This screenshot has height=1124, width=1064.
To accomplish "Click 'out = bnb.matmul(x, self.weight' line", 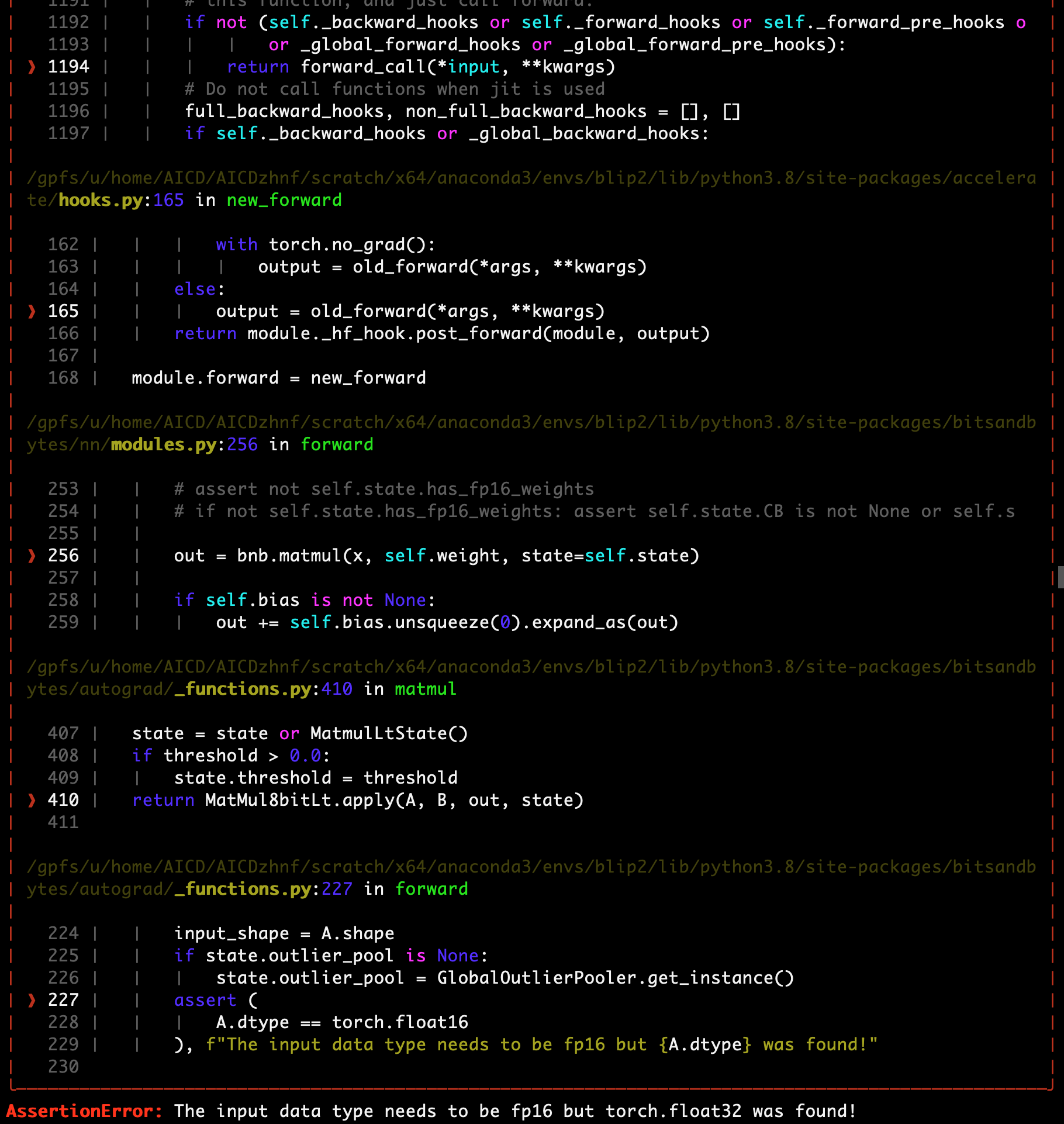I will pos(437,556).
